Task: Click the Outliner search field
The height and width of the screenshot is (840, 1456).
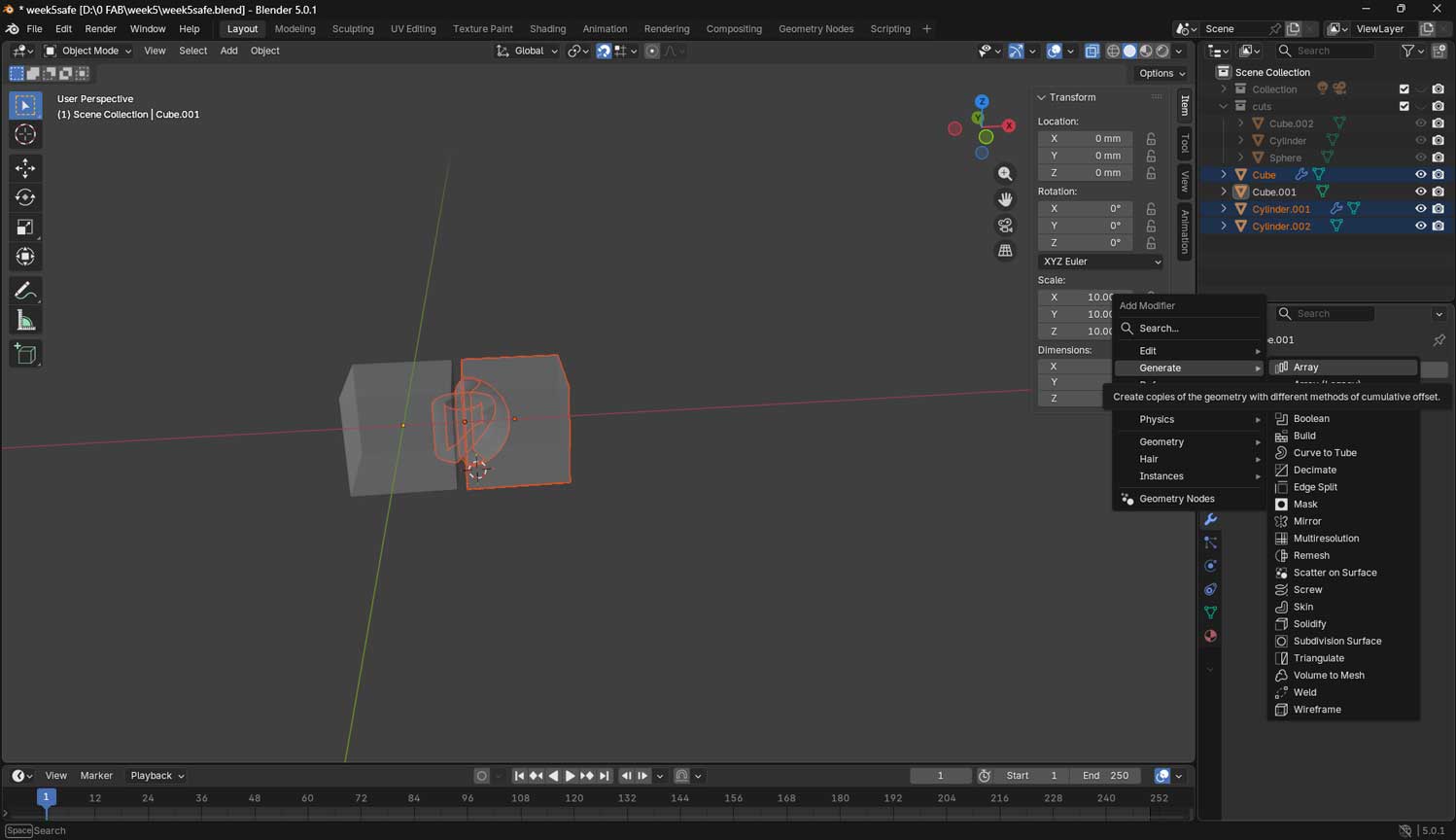Action: pos(1327,51)
